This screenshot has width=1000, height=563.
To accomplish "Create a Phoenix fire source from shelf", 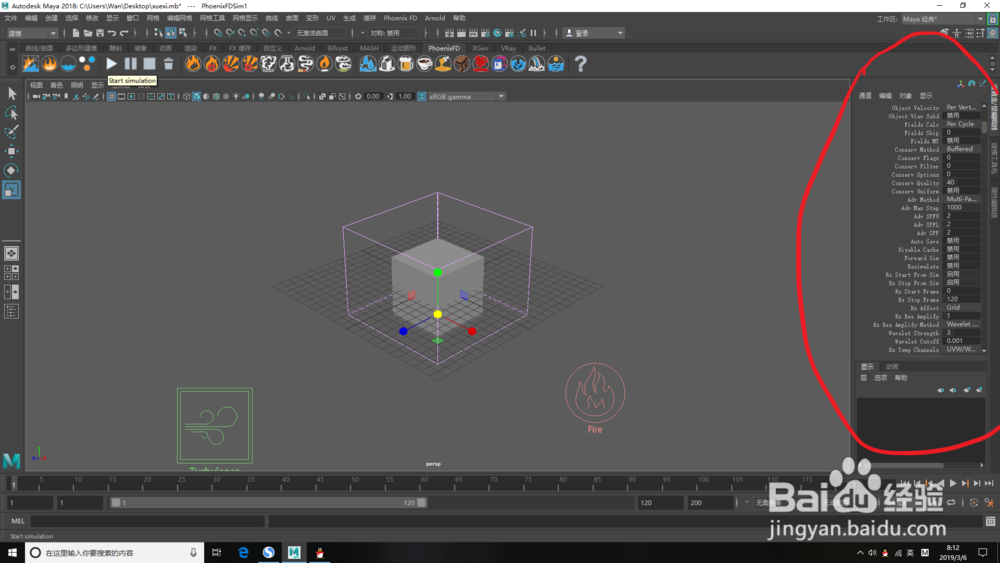I will (x=49, y=64).
